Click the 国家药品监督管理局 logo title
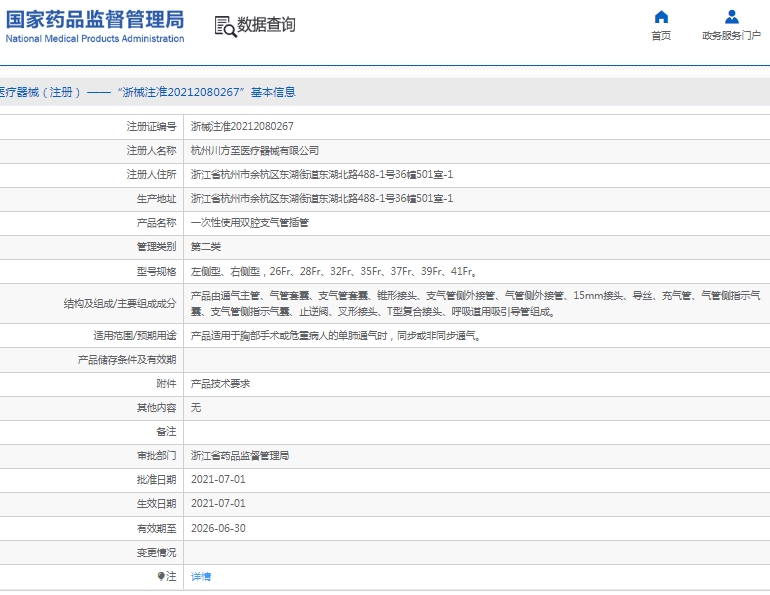 [x=95, y=20]
